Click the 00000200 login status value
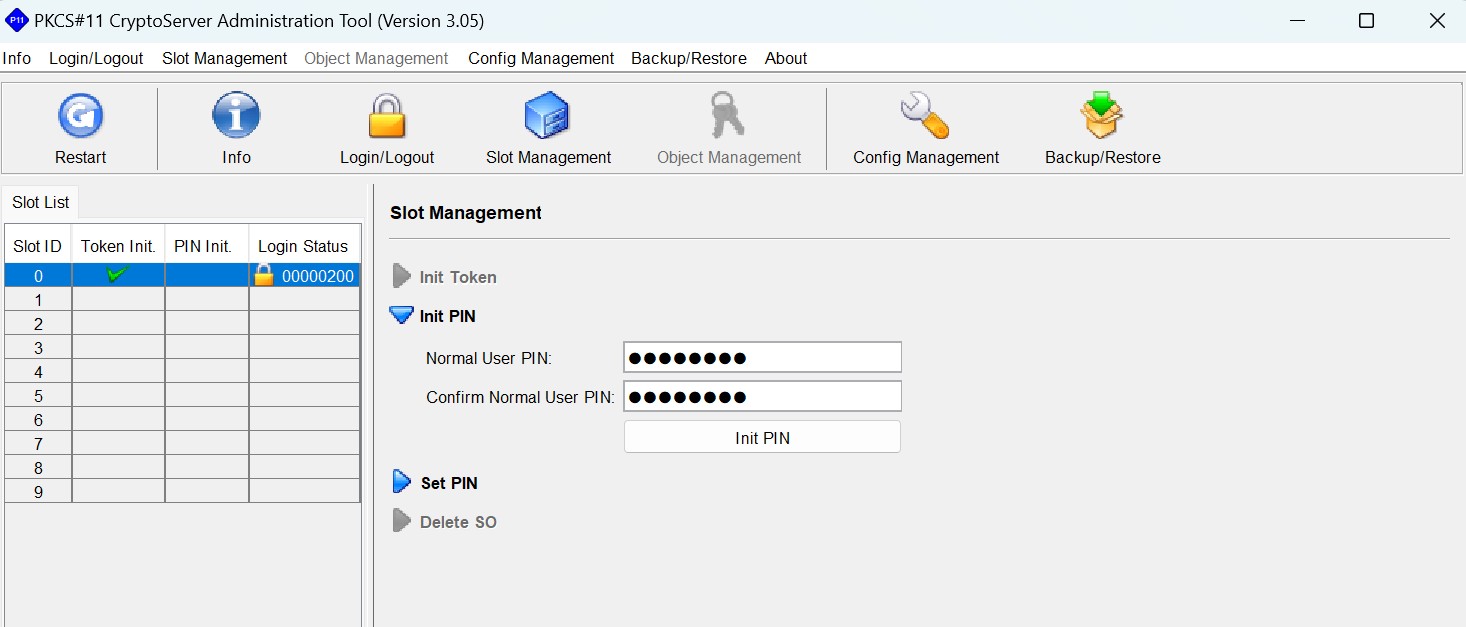The image size is (1466, 627). pos(318,276)
